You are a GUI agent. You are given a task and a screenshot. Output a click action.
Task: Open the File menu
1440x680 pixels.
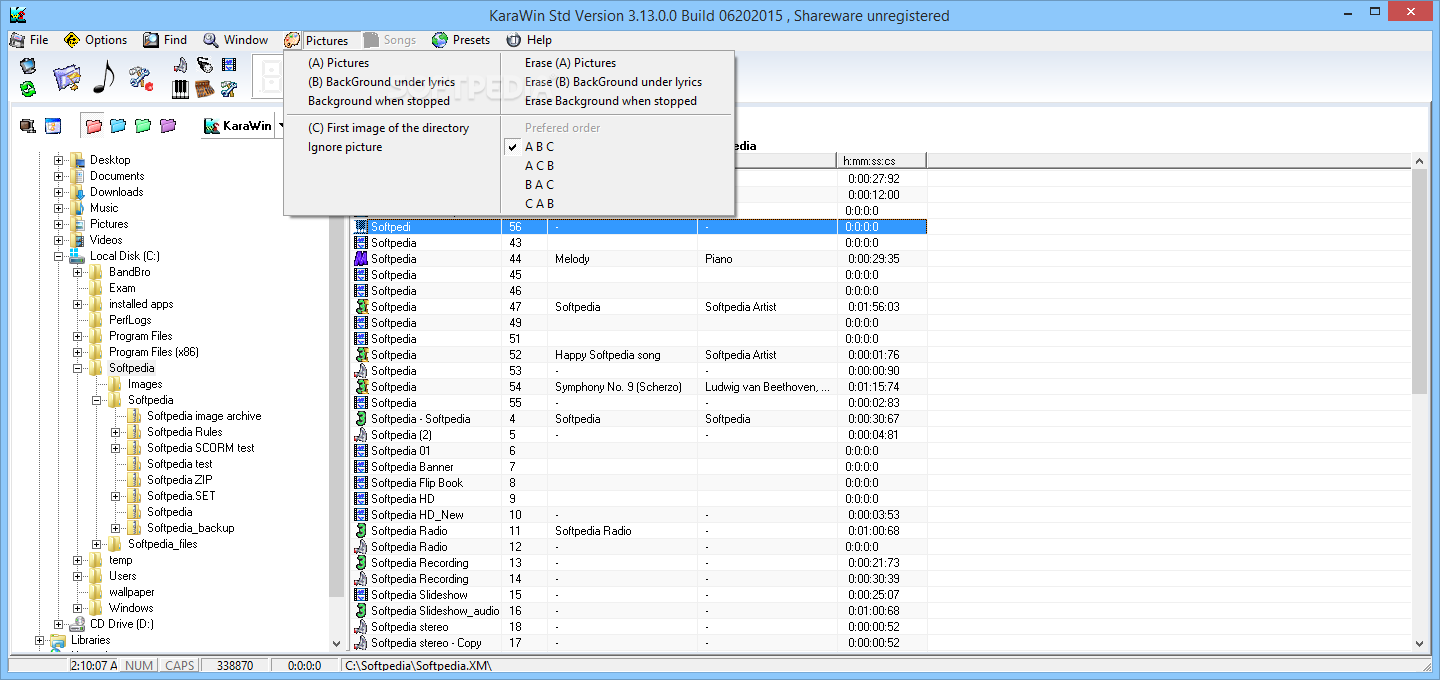click(29, 40)
